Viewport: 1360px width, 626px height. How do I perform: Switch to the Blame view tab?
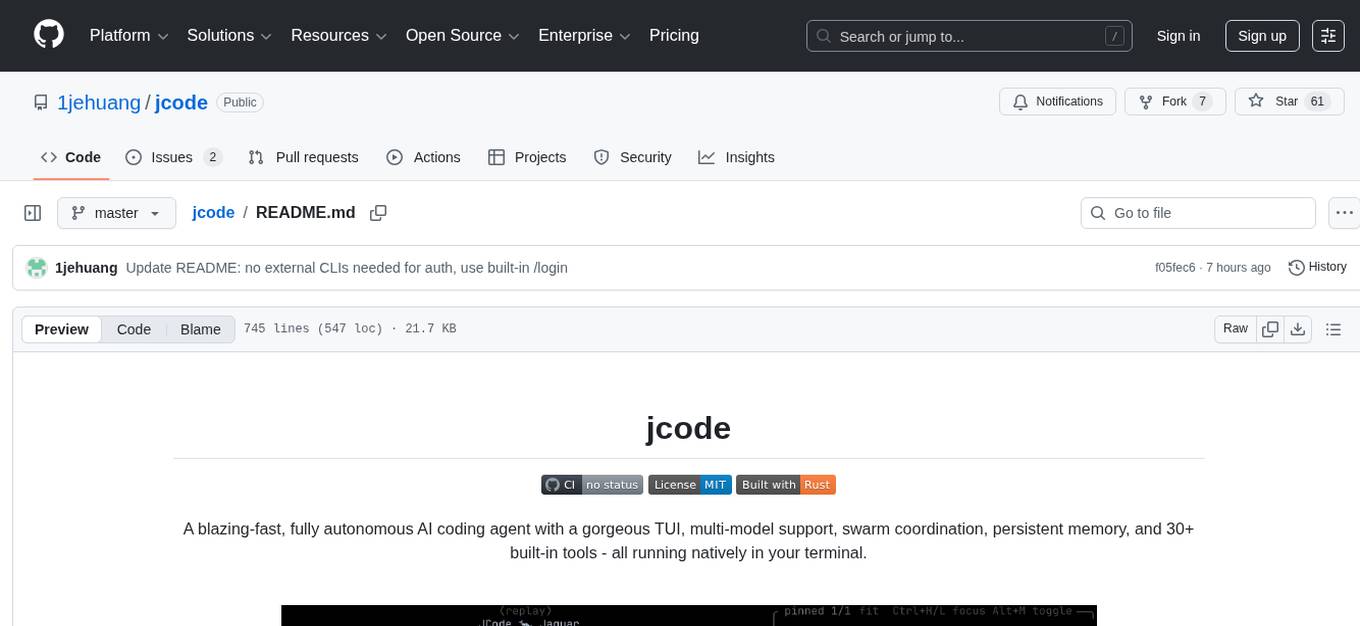pos(200,329)
